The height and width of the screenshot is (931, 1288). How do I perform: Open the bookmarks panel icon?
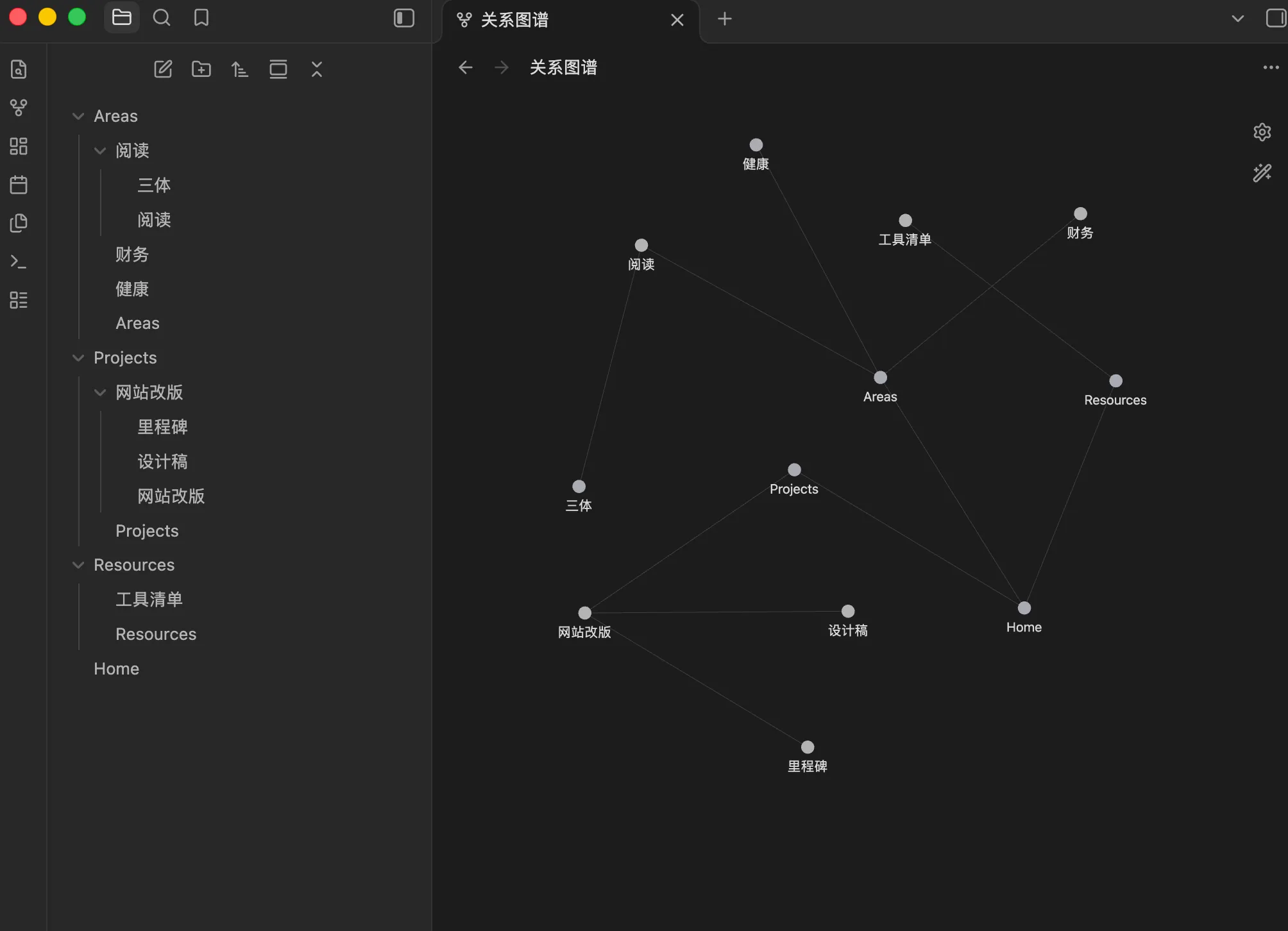(201, 18)
